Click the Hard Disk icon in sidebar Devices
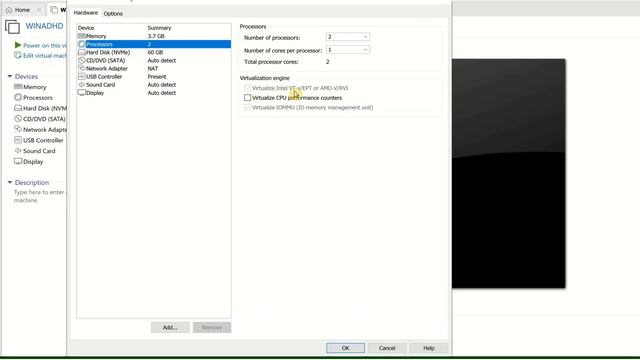Viewport: 640px width, 360px height. 18,108
